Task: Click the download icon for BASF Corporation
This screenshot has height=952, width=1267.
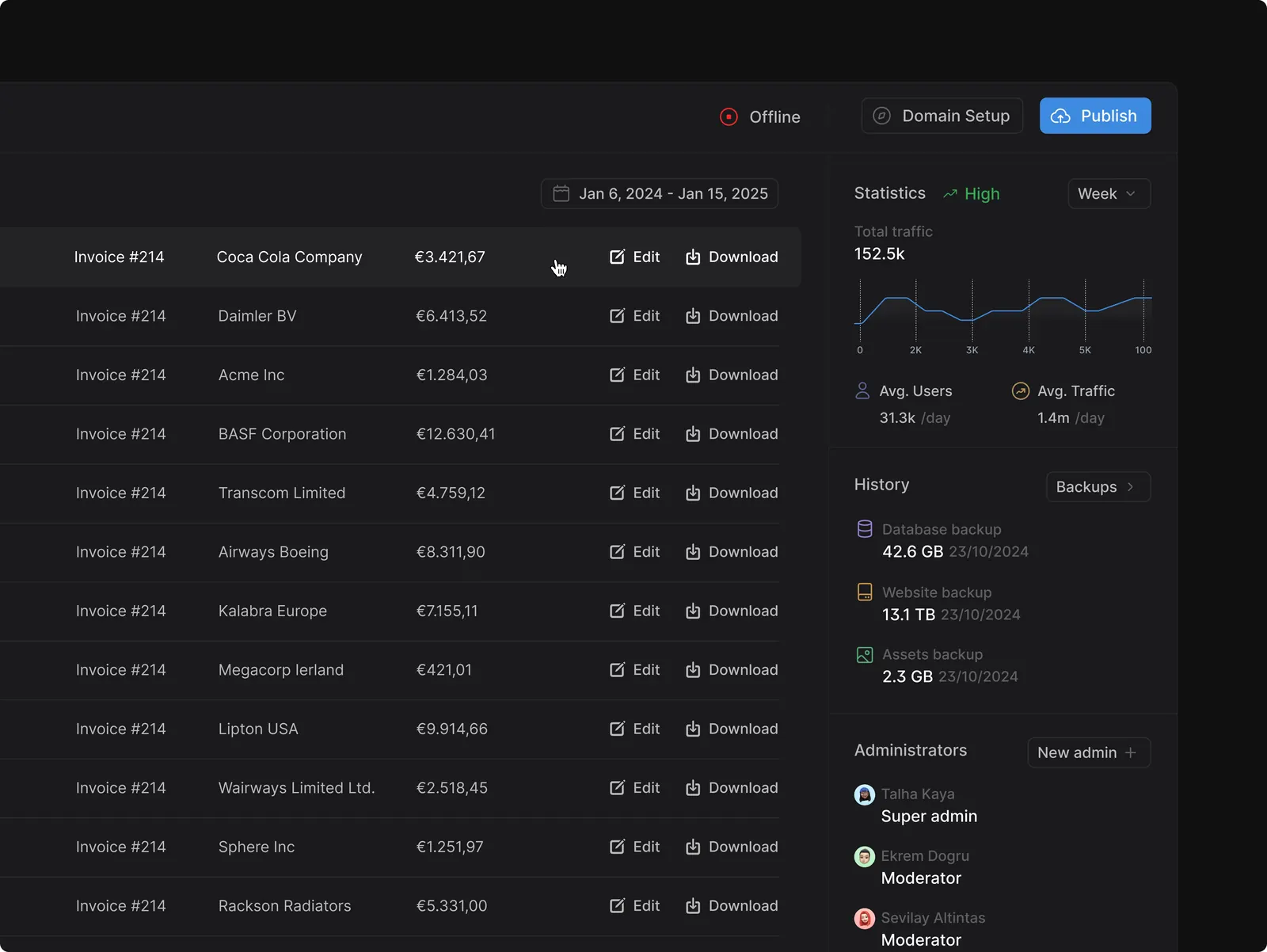Action: click(x=693, y=434)
